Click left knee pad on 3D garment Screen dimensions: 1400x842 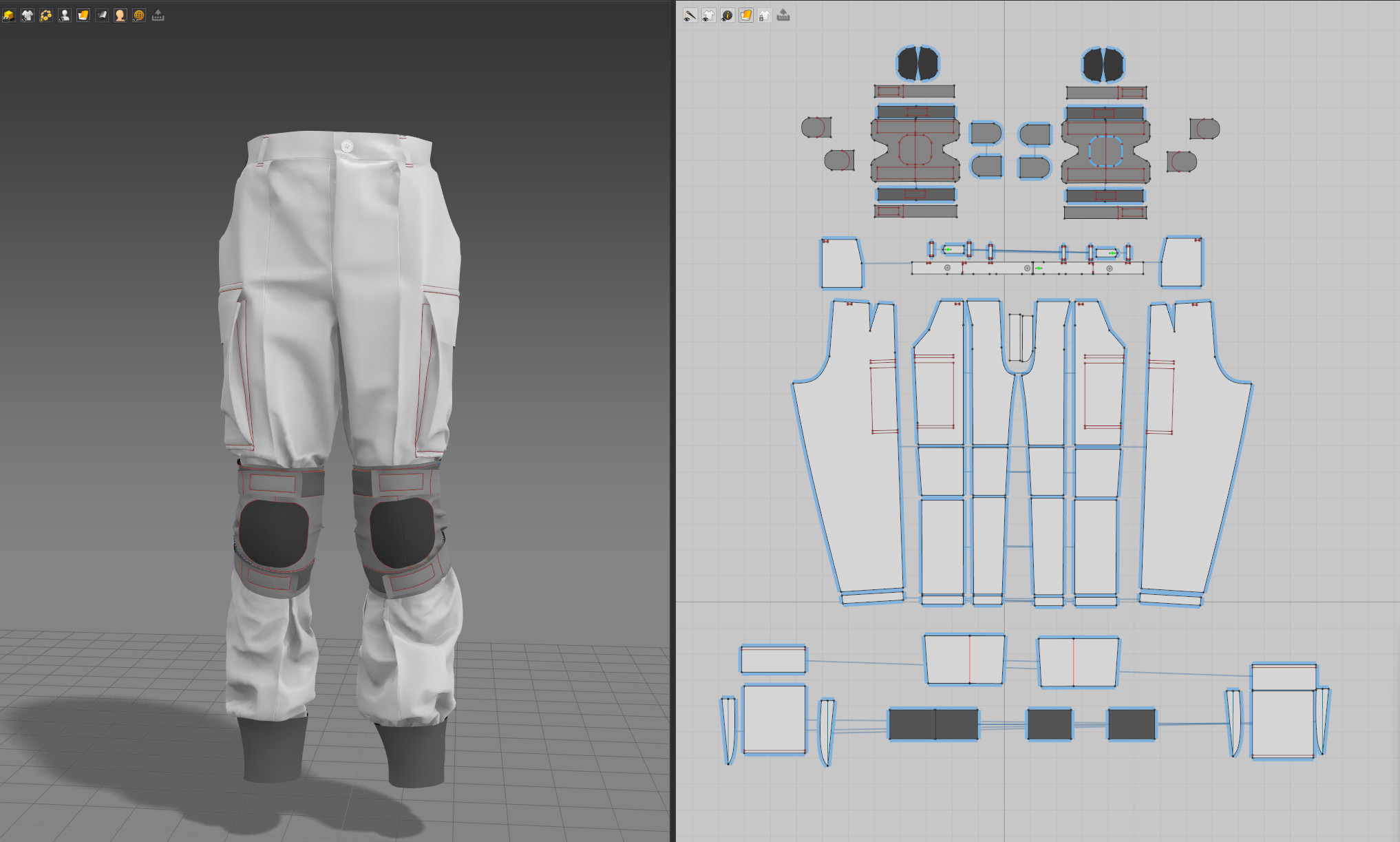pyautogui.click(x=273, y=534)
